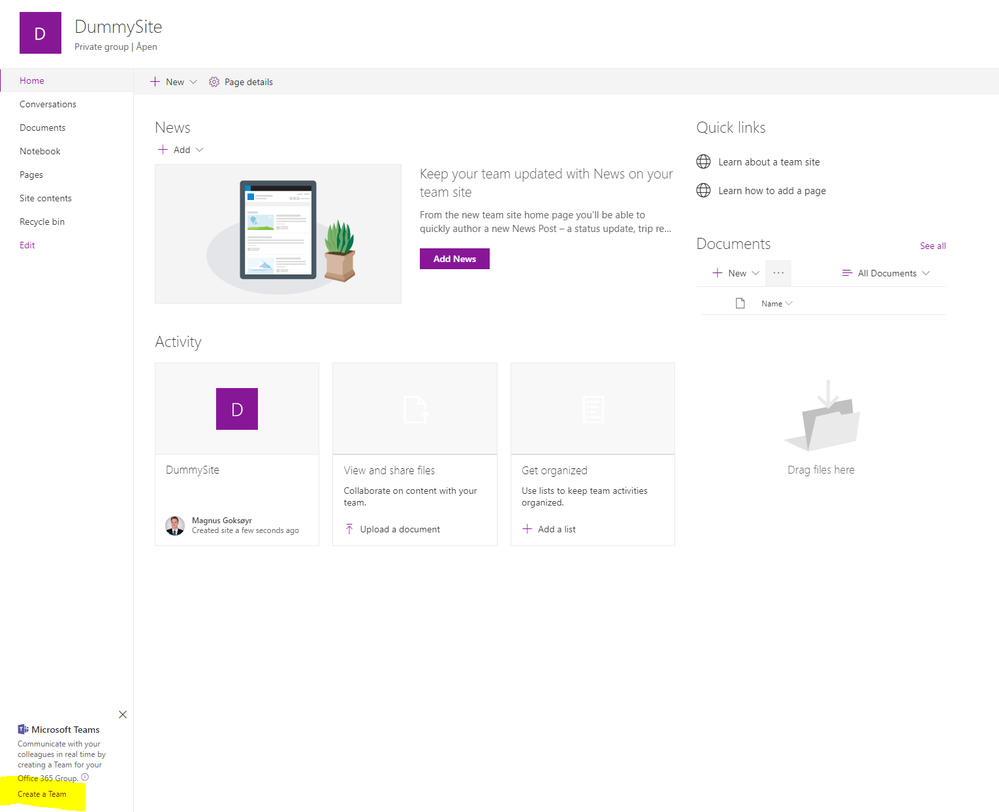Click Magnus Goksøyr profile picture
The height and width of the screenshot is (812, 999).
point(175,525)
